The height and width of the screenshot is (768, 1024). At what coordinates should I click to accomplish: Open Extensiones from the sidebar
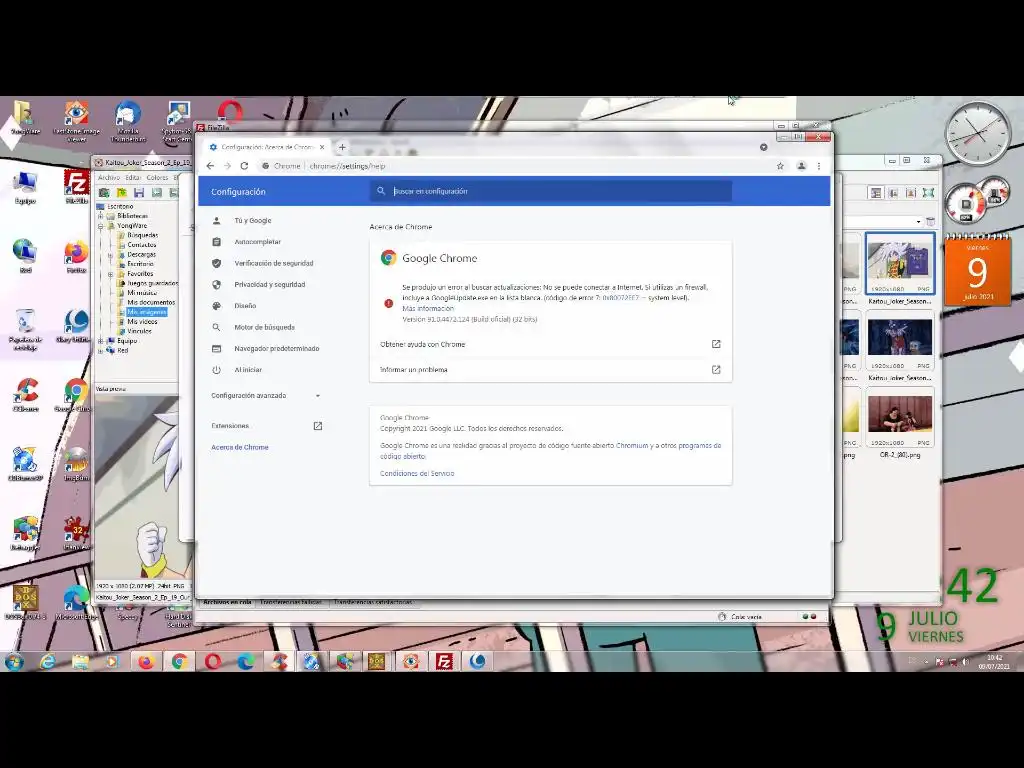tap(266, 426)
